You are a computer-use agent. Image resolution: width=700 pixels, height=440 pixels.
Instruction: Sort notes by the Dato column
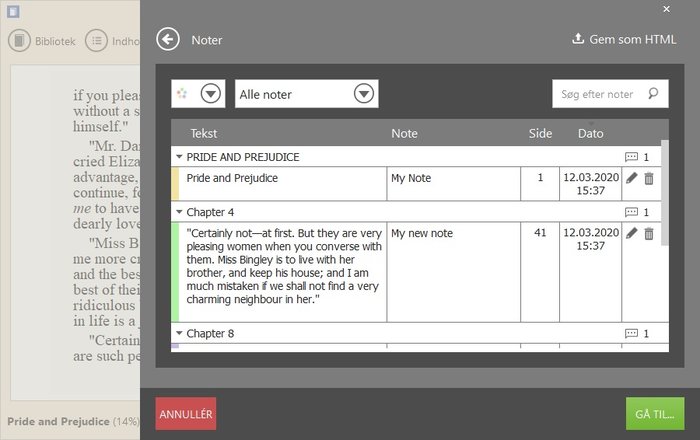pos(590,133)
